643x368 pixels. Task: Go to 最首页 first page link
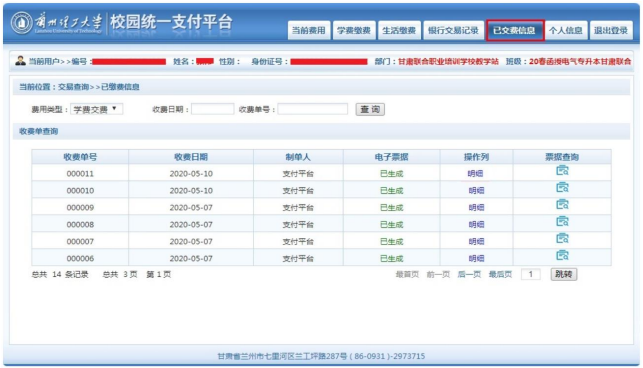407,274
